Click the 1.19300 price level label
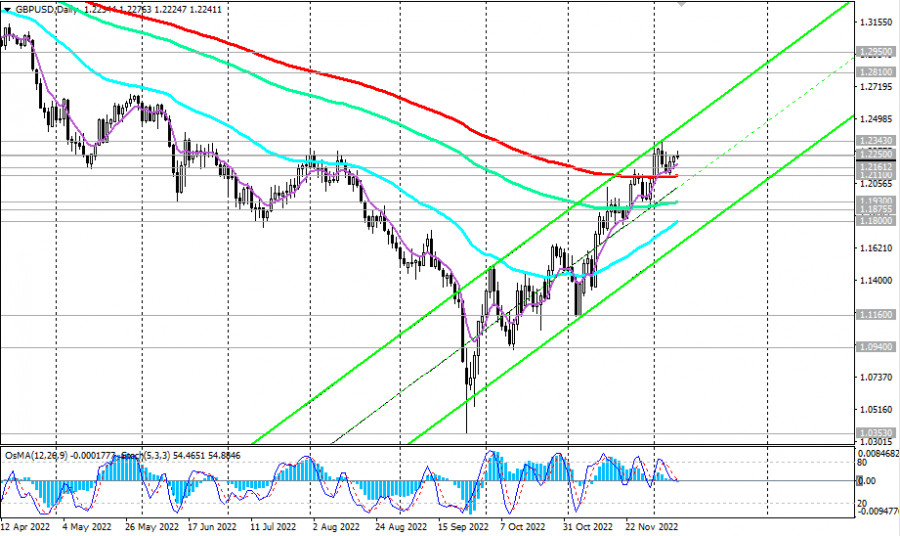The image size is (900, 536). (x=874, y=201)
